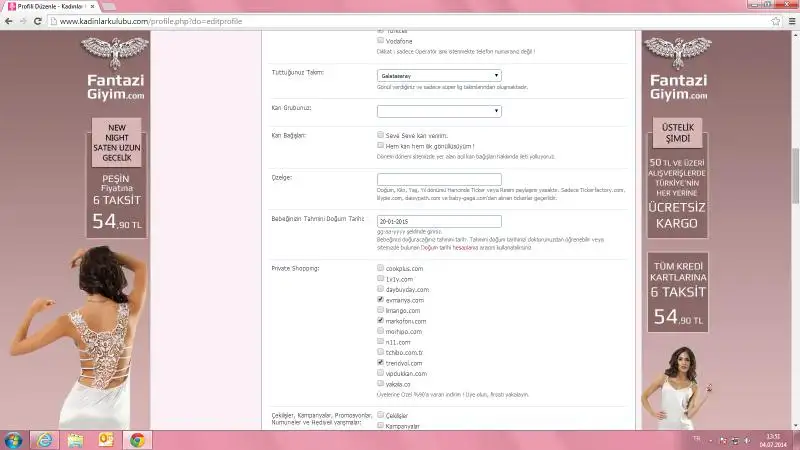Open Chrome menu hamburger icon
This screenshot has height=450, width=800.
(790, 21)
